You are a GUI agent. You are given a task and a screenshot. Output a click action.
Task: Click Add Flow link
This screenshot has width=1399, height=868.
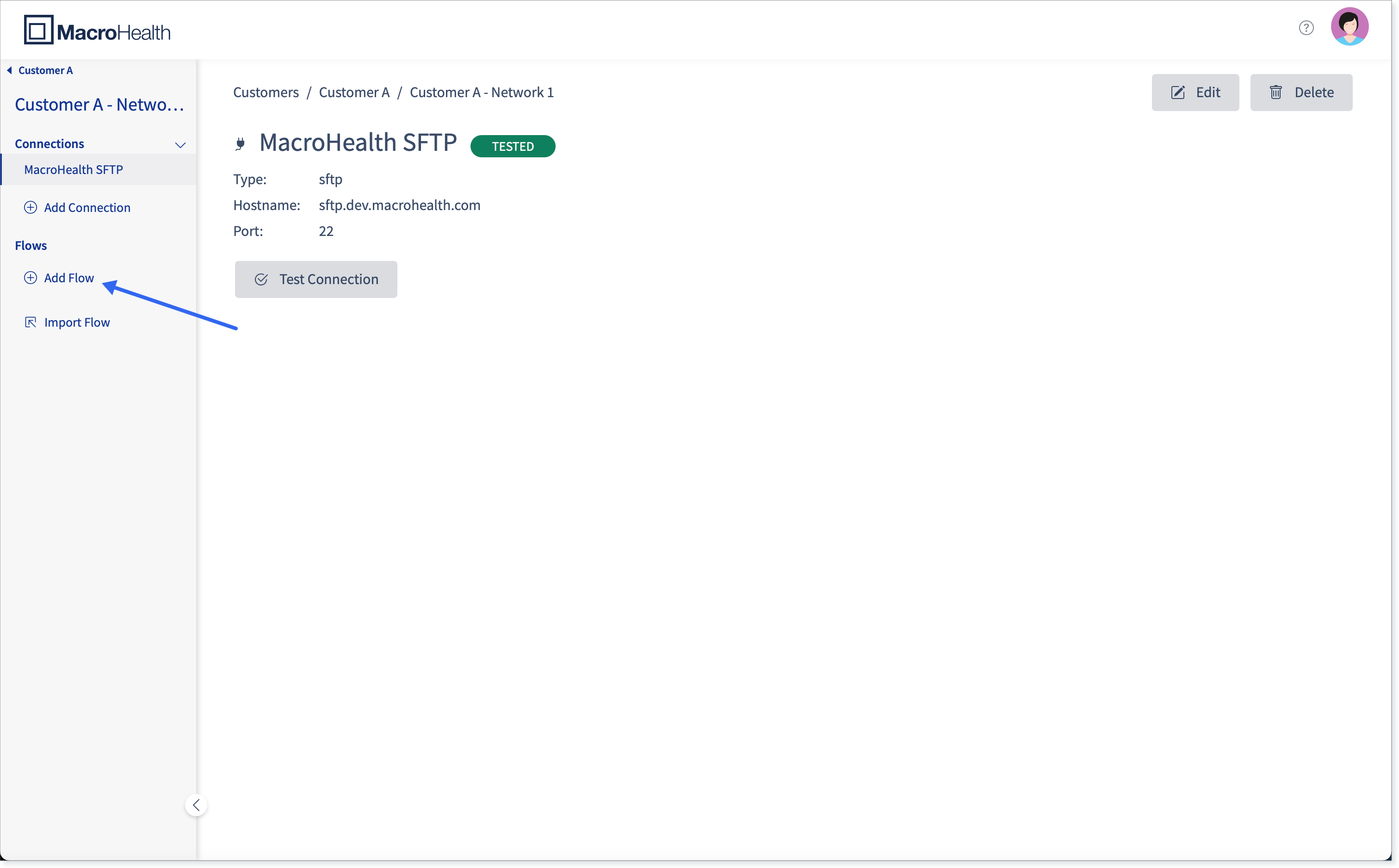[69, 278]
